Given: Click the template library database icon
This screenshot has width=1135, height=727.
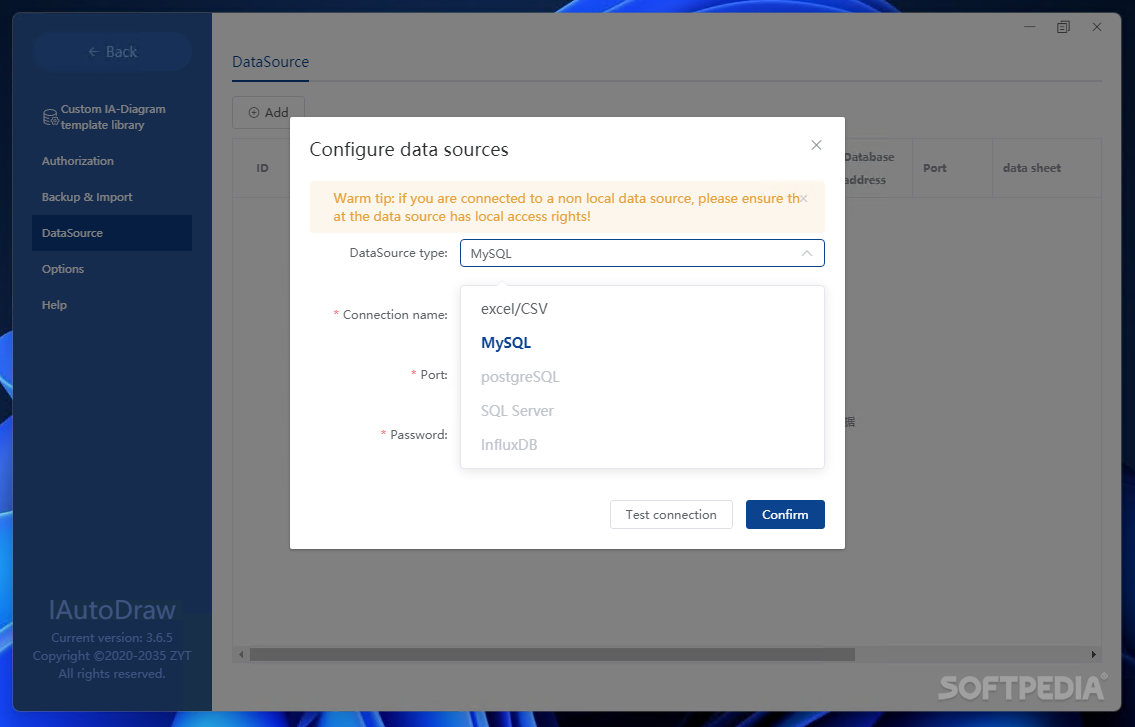Looking at the screenshot, I should coord(51,117).
